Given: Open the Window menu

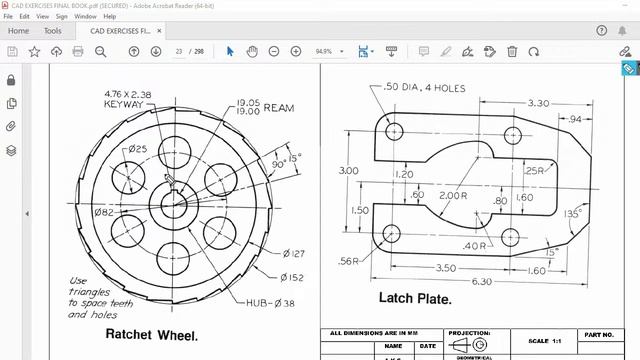Looking at the screenshot, I should click(85, 16).
